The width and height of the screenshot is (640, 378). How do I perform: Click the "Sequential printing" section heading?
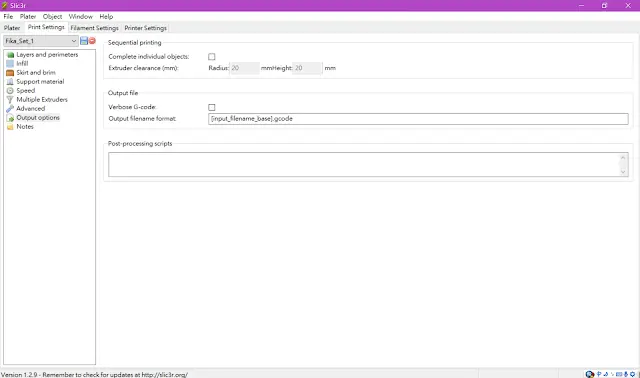tap(135, 42)
